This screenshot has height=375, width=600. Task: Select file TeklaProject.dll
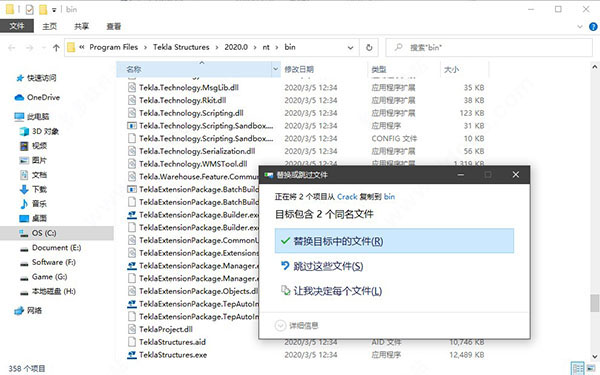166,329
